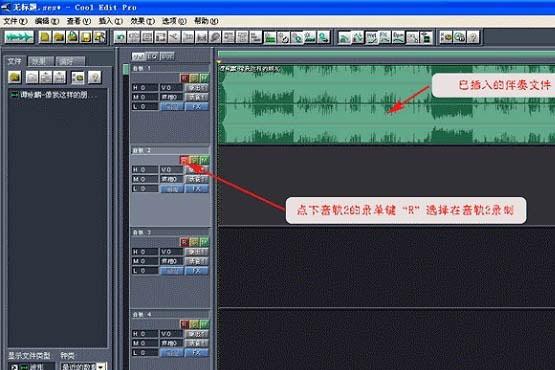555x370 pixels.
Task: Click track 1 volume V 0 field
Action: click(x=172, y=87)
